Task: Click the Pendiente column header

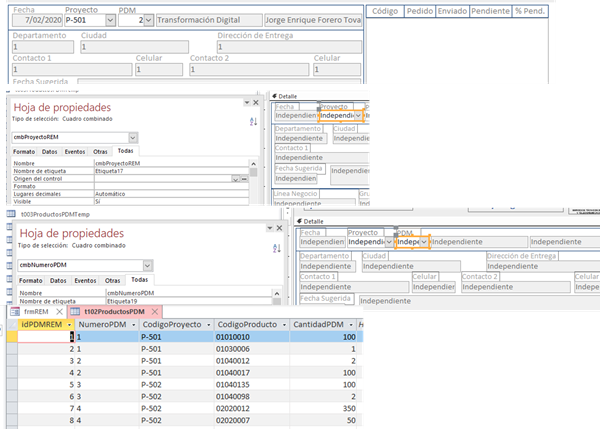Action: (x=489, y=11)
